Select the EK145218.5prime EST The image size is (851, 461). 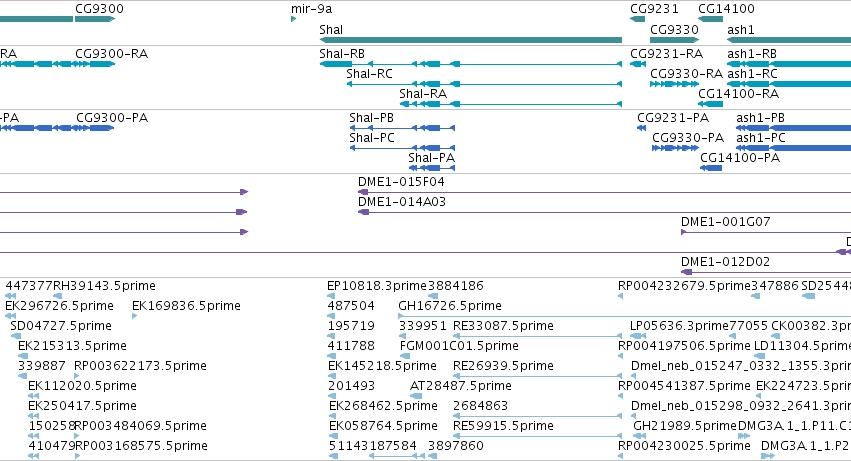pos(333,376)
